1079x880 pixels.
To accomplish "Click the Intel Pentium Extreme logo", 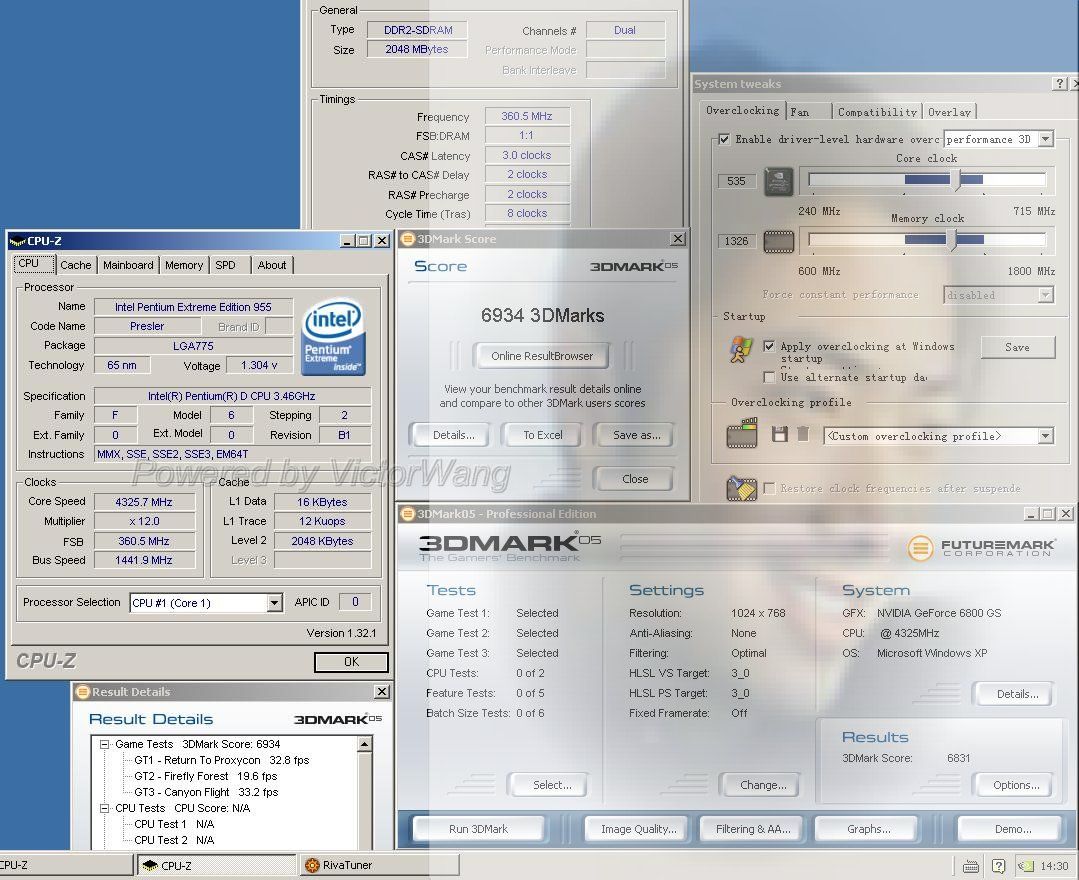I will 334,336.
